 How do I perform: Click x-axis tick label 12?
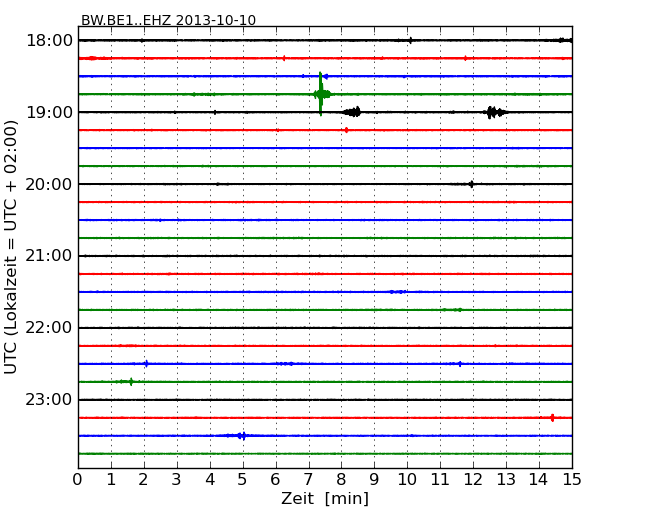coord(473,480)
